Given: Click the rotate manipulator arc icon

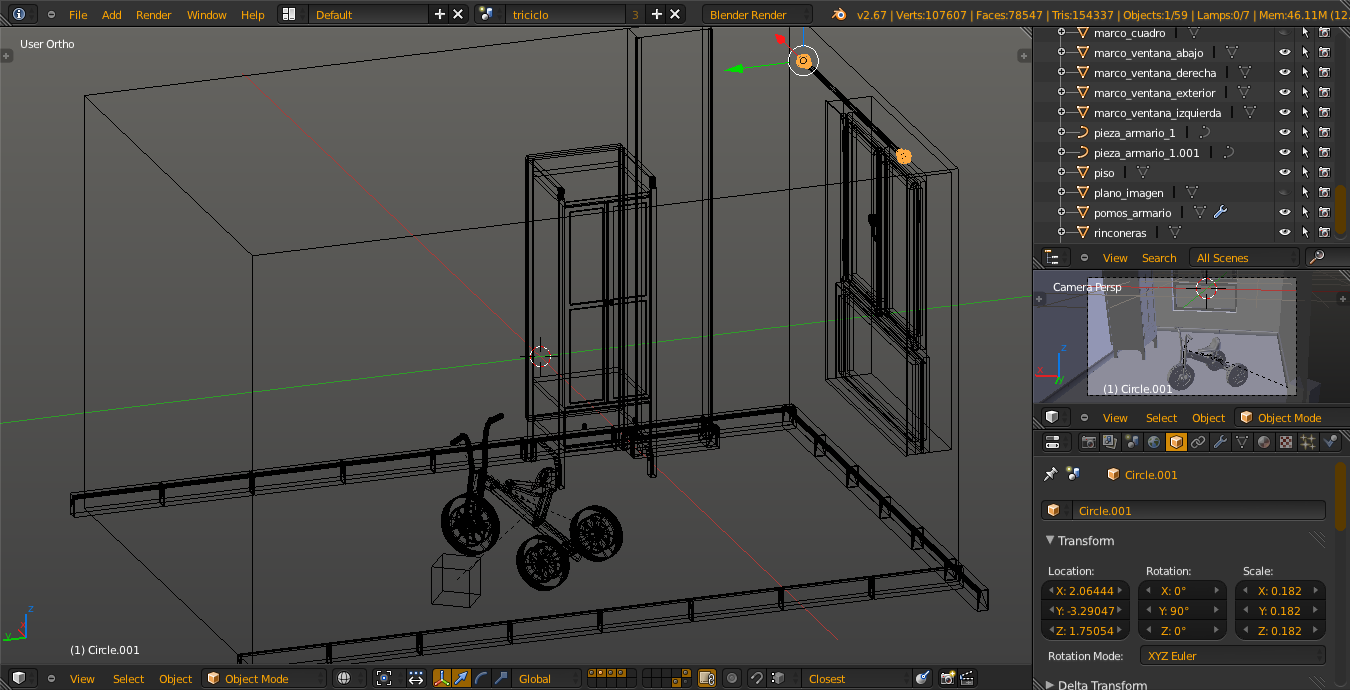Looking at the screenshot, I should point(482,678).
